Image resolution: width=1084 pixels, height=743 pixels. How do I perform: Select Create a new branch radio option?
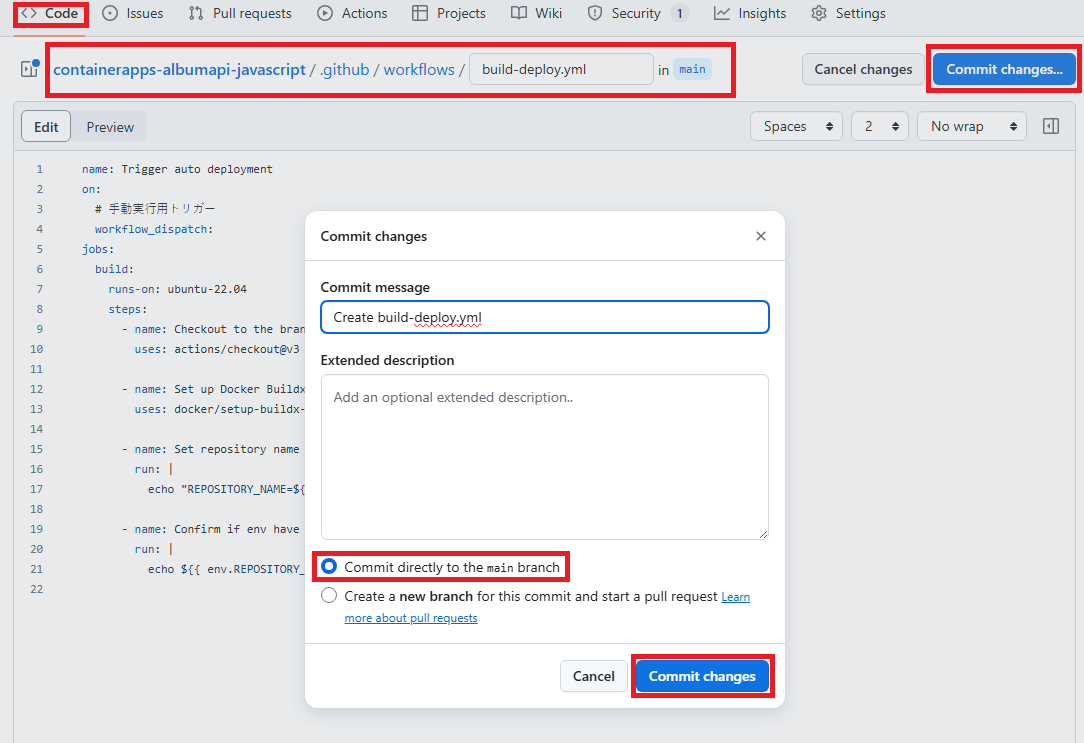[329, 596]
